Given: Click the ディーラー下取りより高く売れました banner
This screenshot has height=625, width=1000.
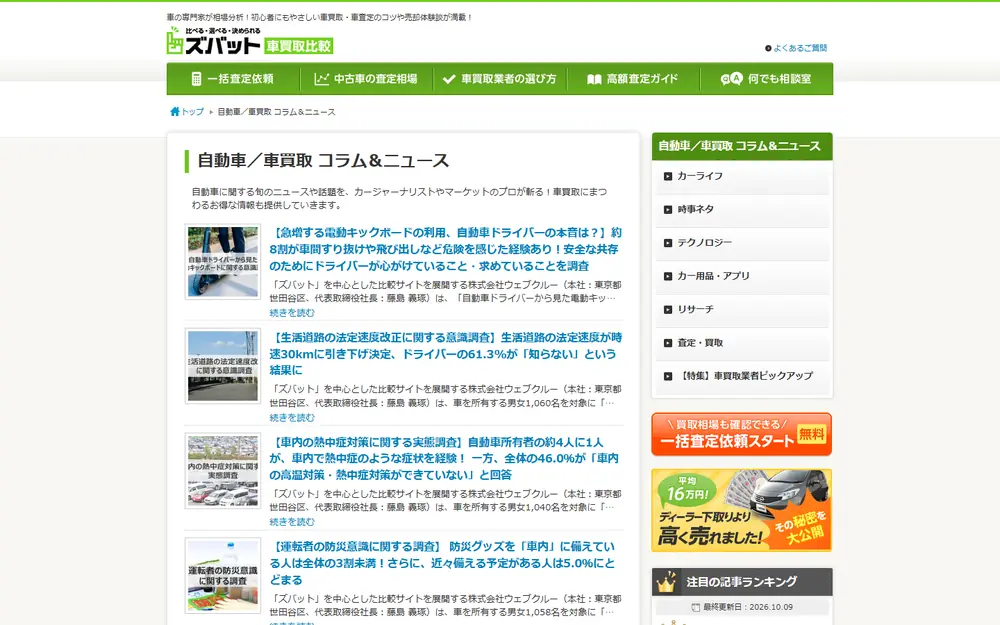Looking at the screenshot, I should (x=742, y=510).
